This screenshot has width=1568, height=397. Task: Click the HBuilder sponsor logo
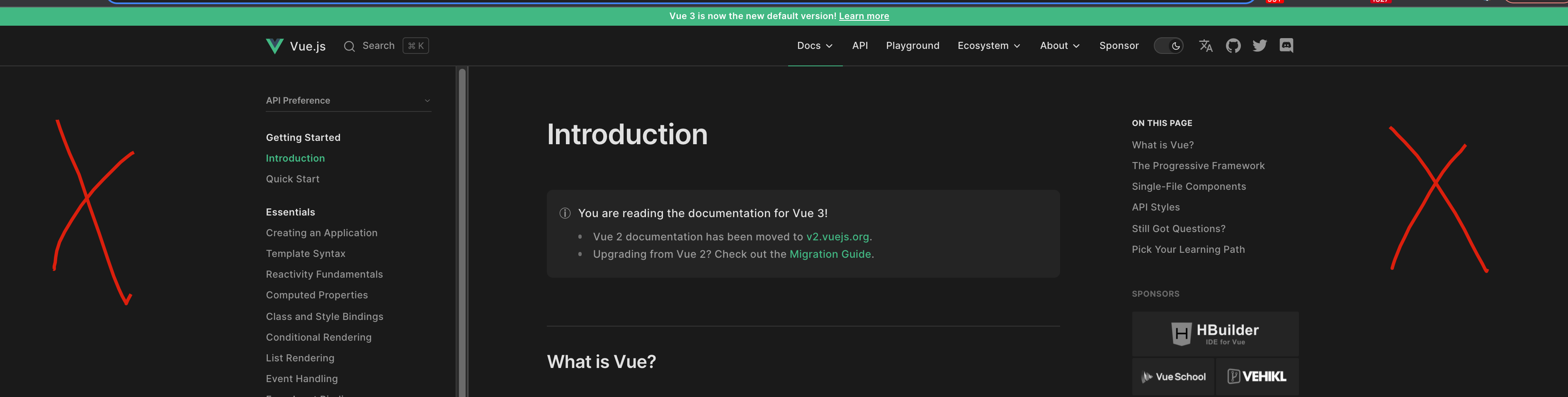click(1214, 333)
